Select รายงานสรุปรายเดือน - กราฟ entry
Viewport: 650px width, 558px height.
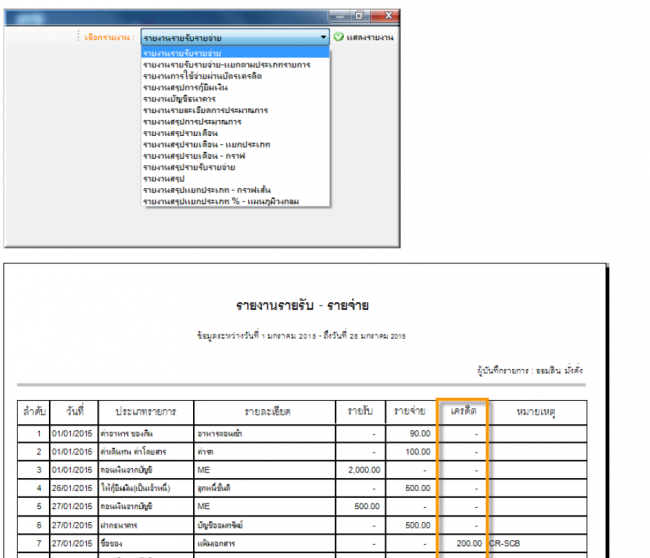[235, 156]
